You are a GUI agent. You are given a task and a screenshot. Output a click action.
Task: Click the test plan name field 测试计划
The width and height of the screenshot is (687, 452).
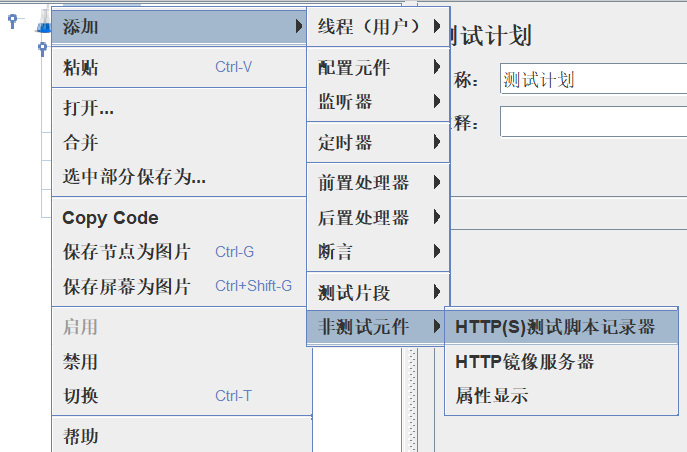point(593,79)
